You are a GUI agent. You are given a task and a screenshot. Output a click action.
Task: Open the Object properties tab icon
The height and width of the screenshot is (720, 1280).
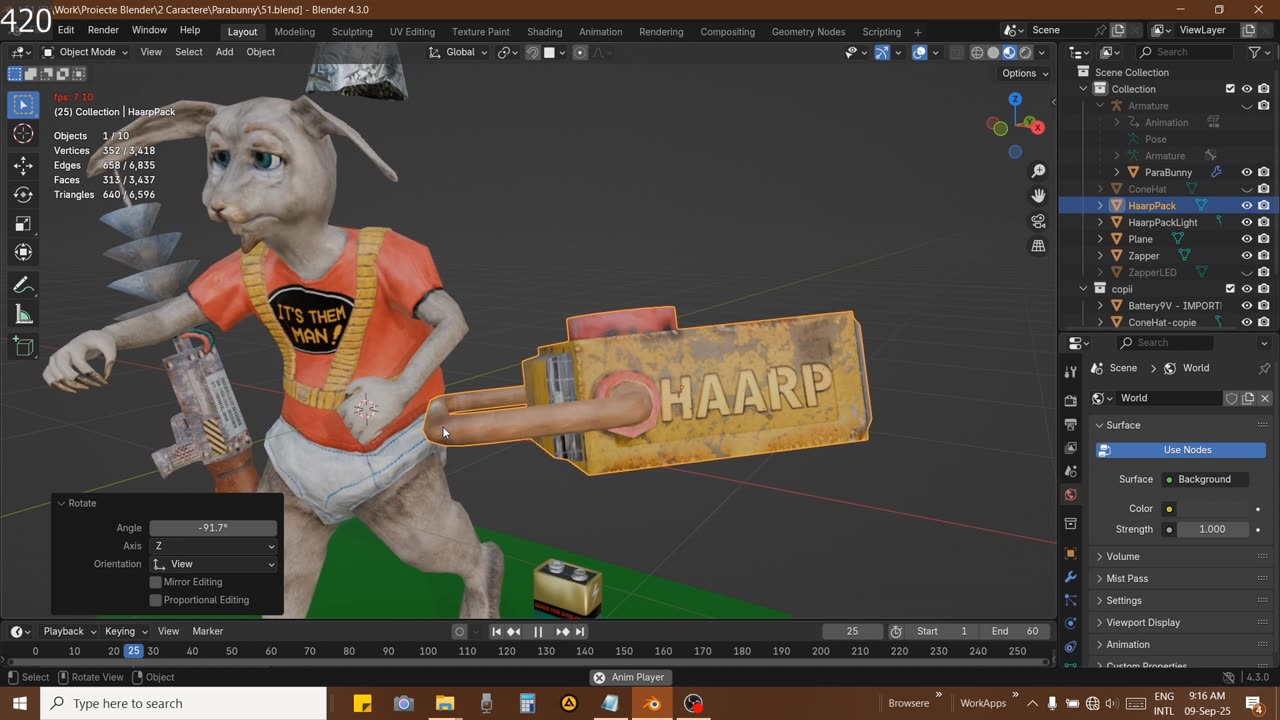click(1071, 553)
